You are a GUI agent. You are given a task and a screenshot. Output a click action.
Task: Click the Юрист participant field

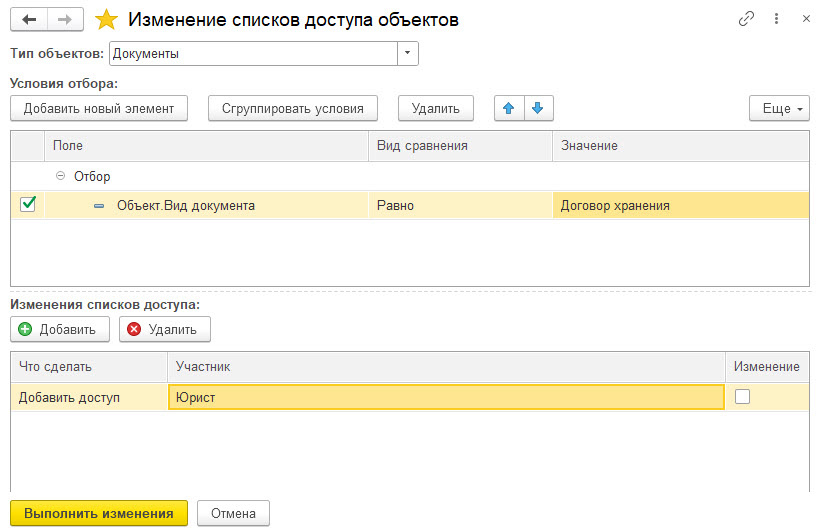[446, 397]
